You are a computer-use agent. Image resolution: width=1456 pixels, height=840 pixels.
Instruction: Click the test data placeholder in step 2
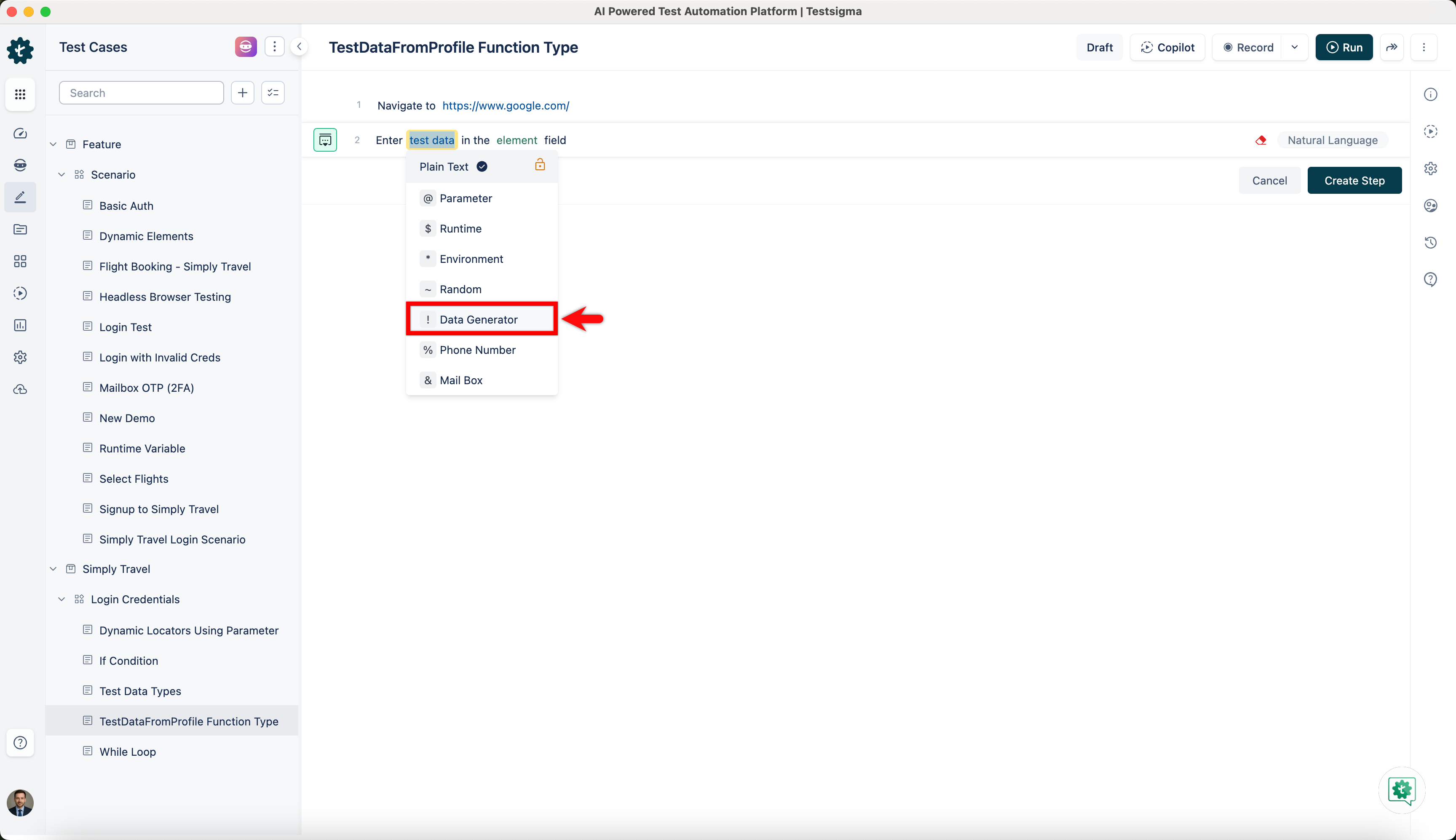tap(431, 140)
